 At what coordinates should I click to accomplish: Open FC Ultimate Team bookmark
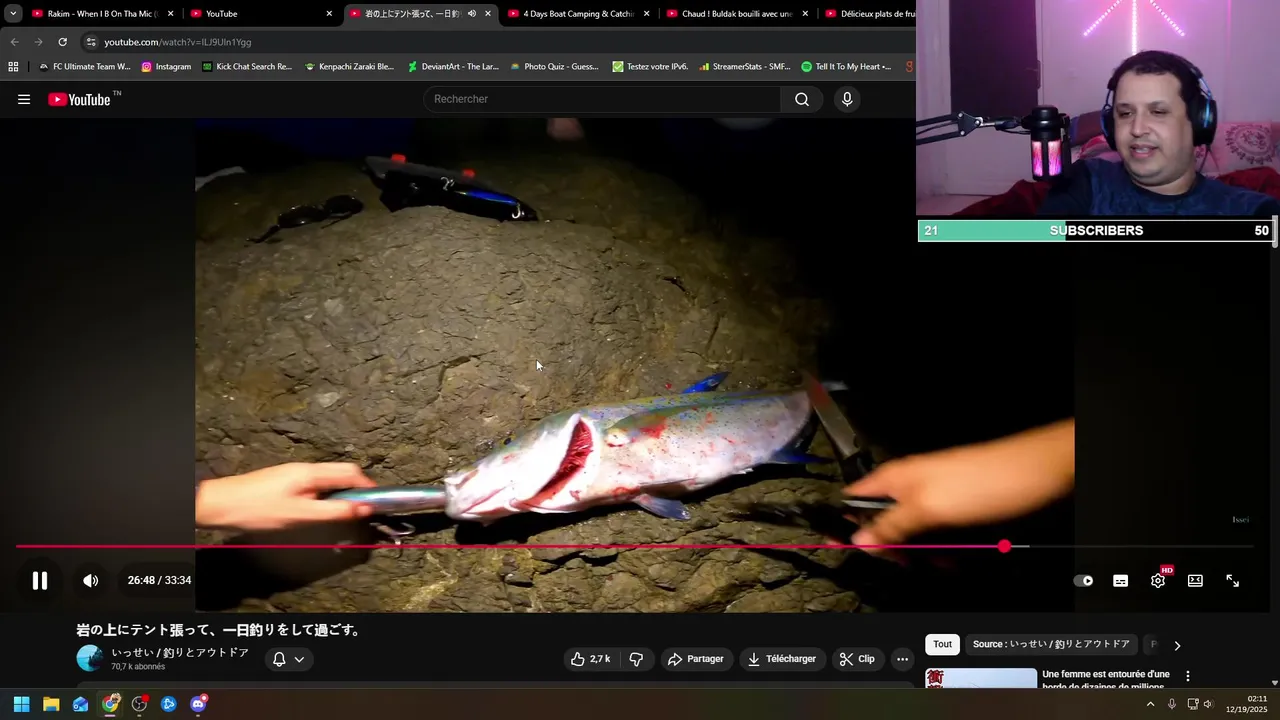pyautogui.click(x=84, y=67)
